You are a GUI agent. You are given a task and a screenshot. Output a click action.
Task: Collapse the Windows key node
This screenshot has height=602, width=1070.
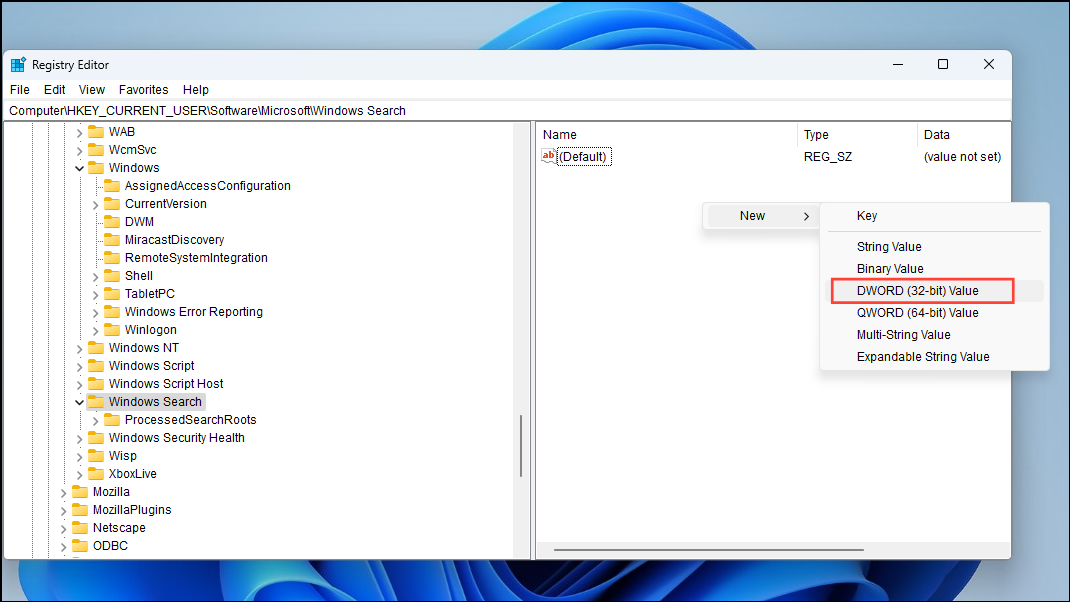(x=80, y=168)
